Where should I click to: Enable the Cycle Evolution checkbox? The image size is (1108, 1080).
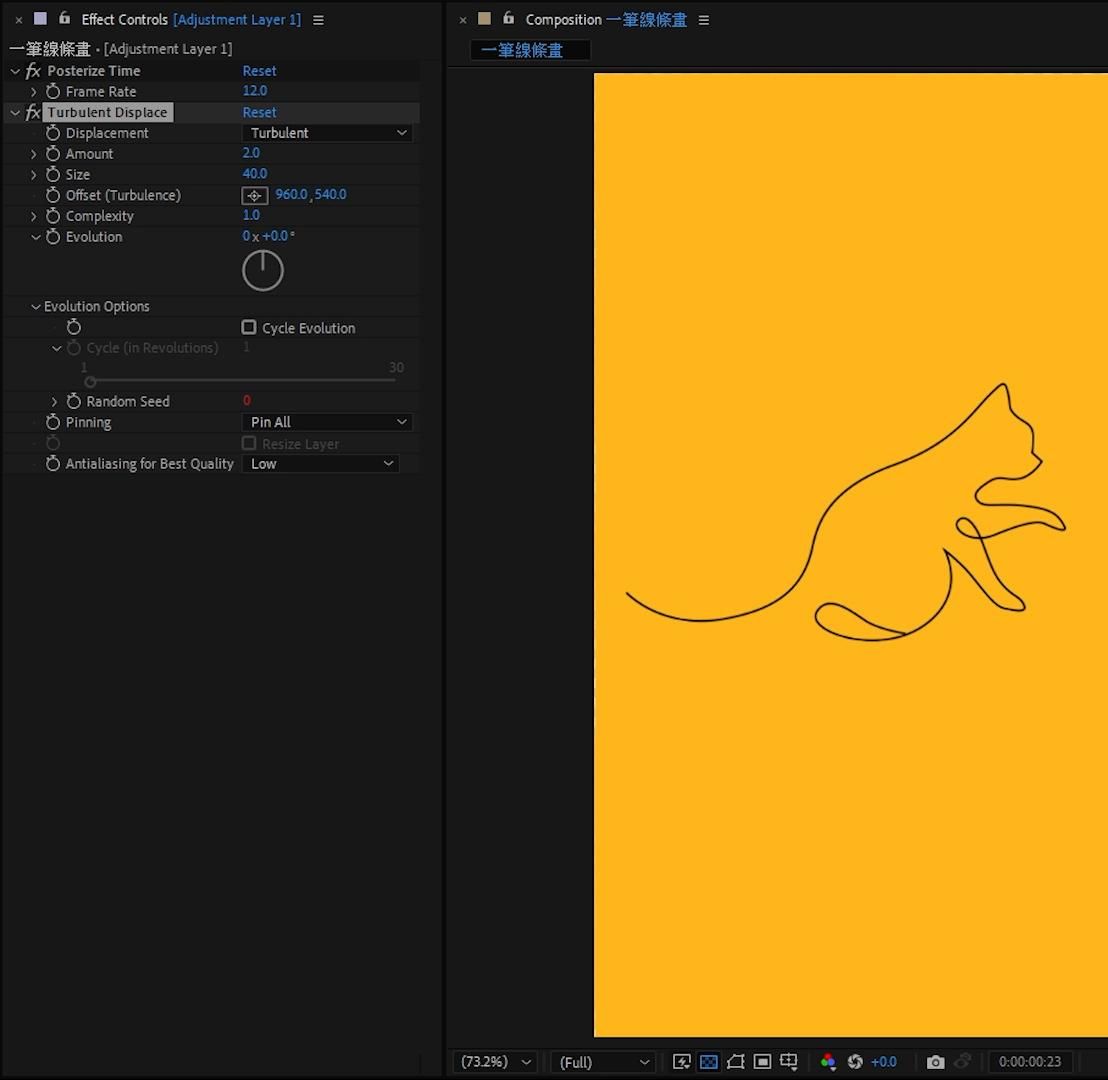coord(249,328)
